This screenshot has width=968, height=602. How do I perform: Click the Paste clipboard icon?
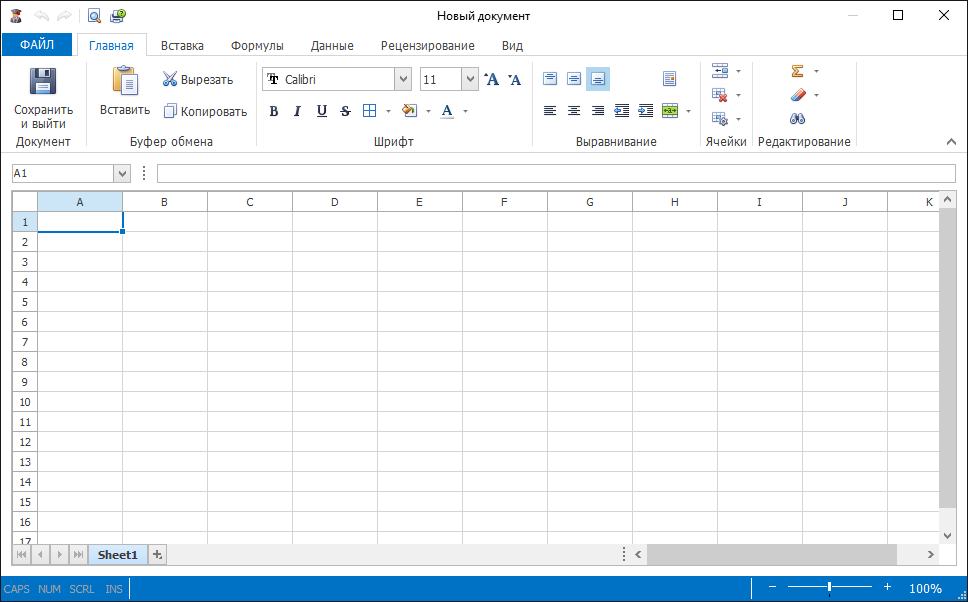click(x=125, y=81)
